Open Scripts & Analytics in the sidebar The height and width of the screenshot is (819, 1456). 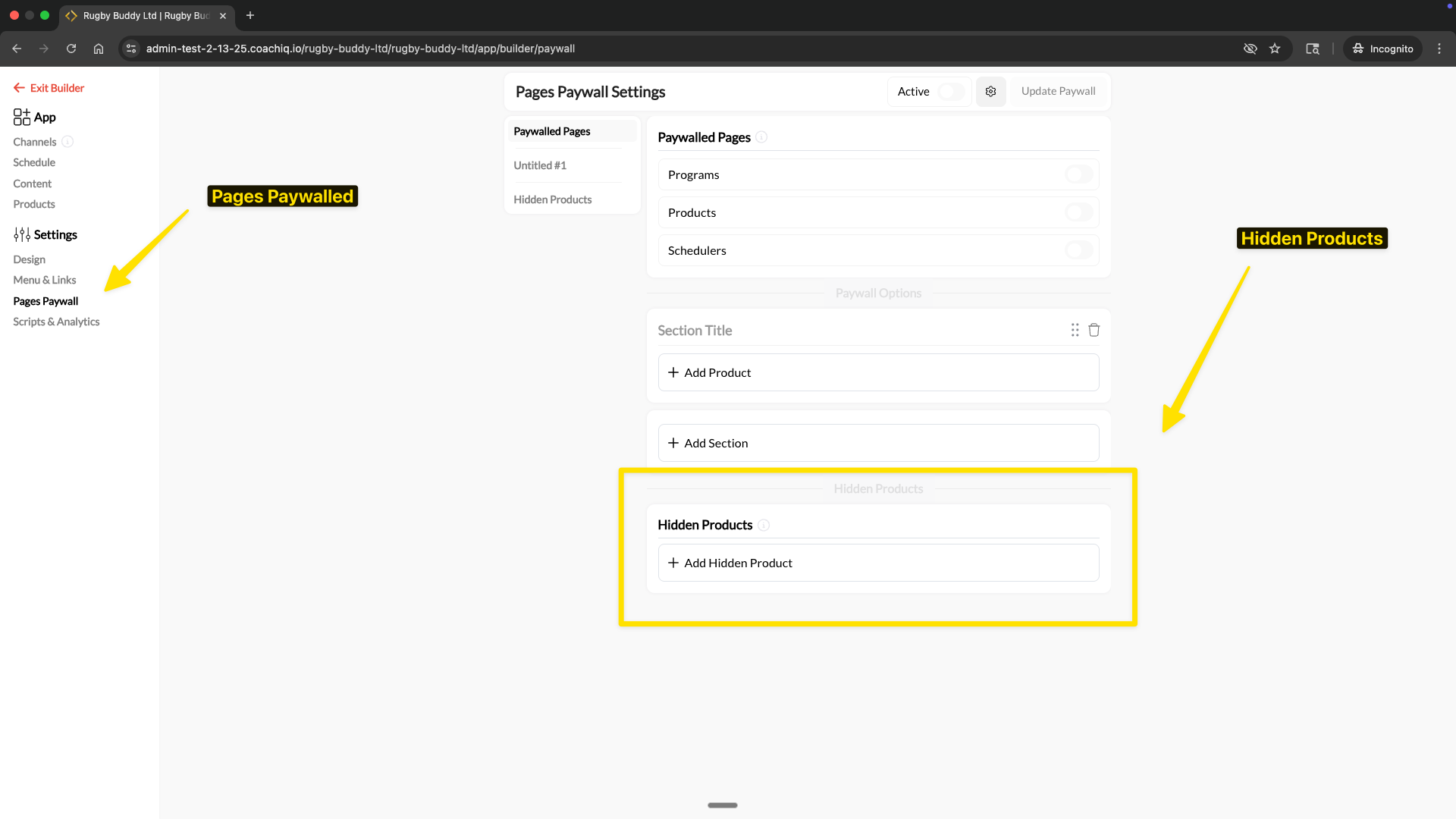point(56,322)
